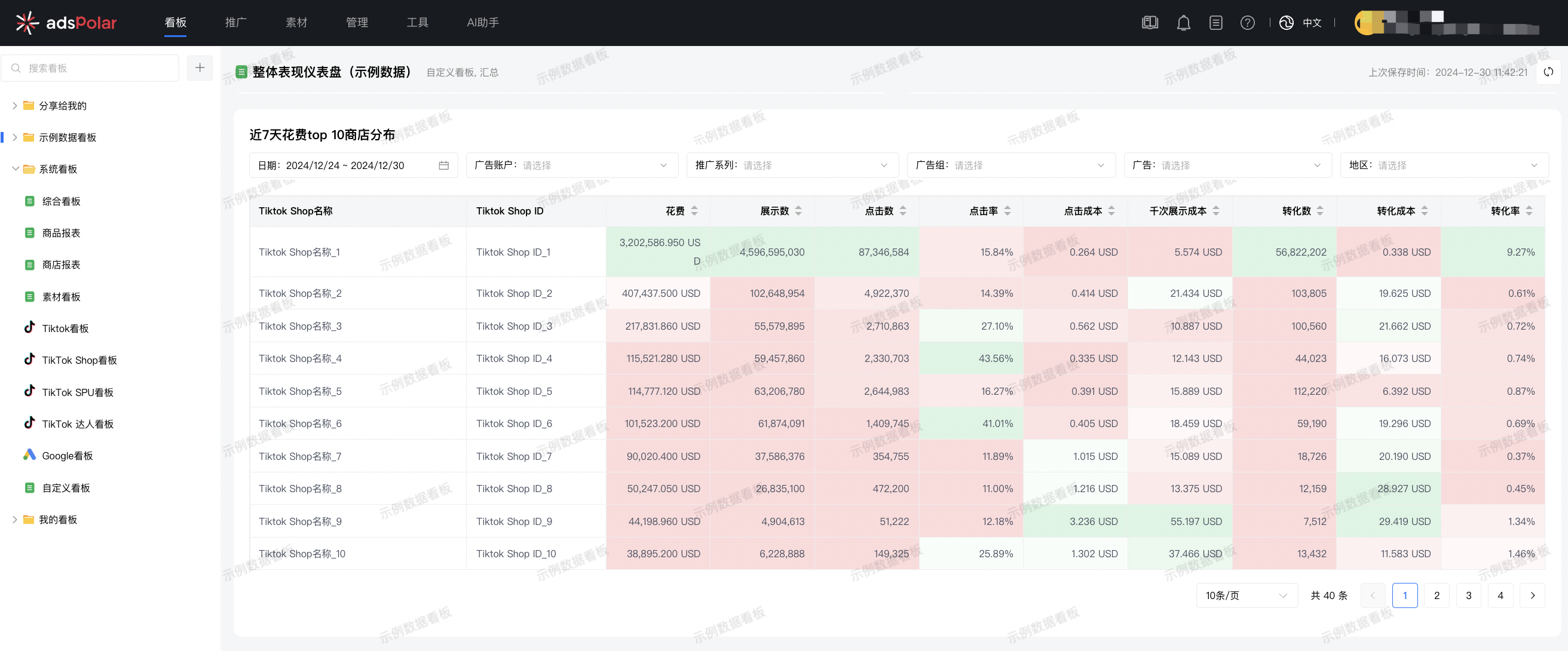The width and height of the screenshot is (1568, 651).
Task: Open the 广告 filter dropdown
Action: pyautogui.click(x=1228, y=165)
